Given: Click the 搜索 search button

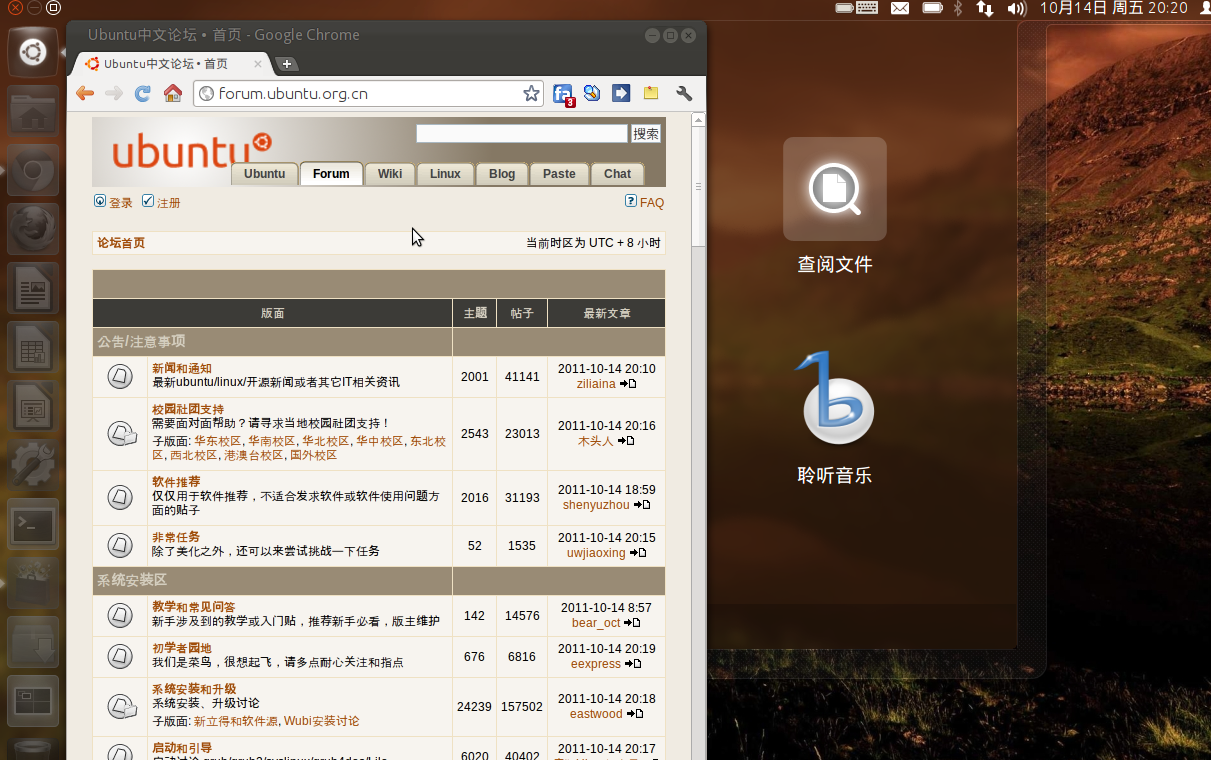Looking at the screenshot, I should point(646,134).
